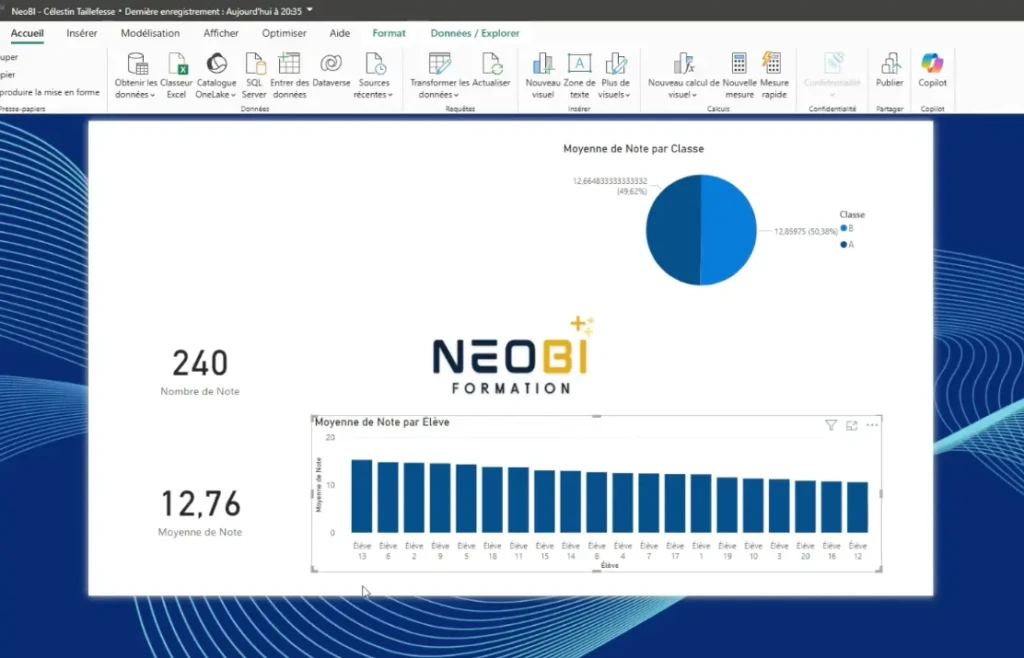1024x658 pixels.
Task: Toggle focus mode on Moyenne de Note par Élève
Action: click(x=852, y=425)
